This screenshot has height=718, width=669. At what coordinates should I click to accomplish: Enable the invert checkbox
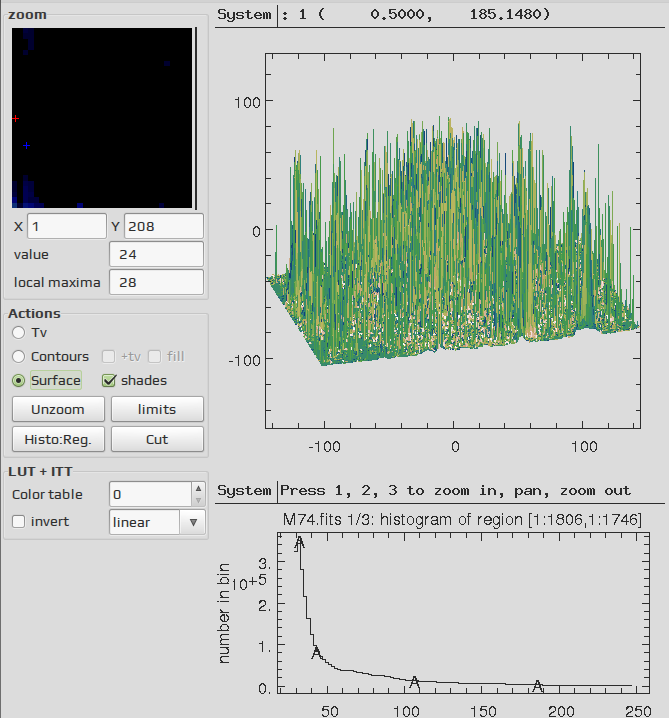click(18, 522)
